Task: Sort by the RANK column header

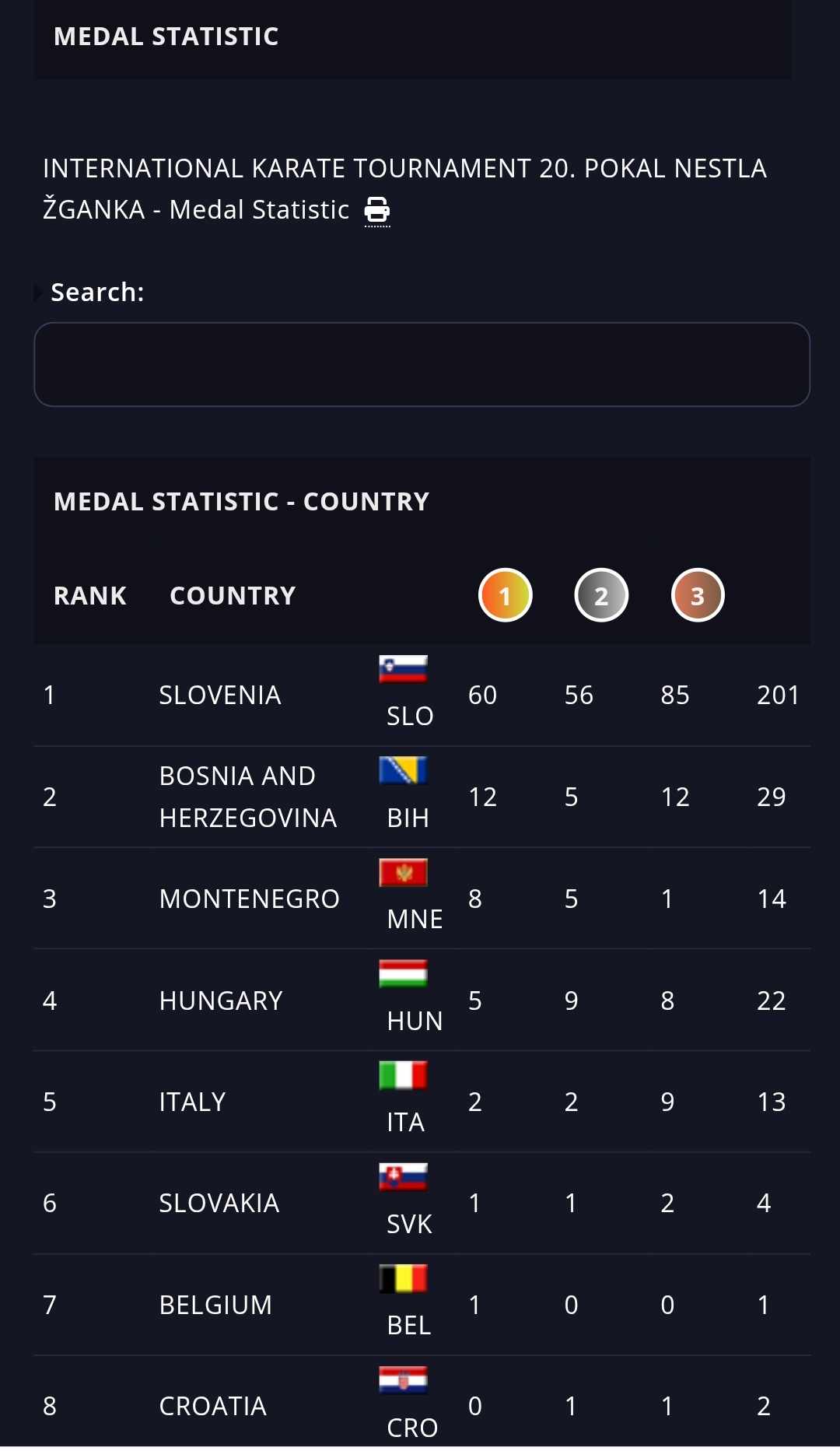Action: click(x=90, y=596)
